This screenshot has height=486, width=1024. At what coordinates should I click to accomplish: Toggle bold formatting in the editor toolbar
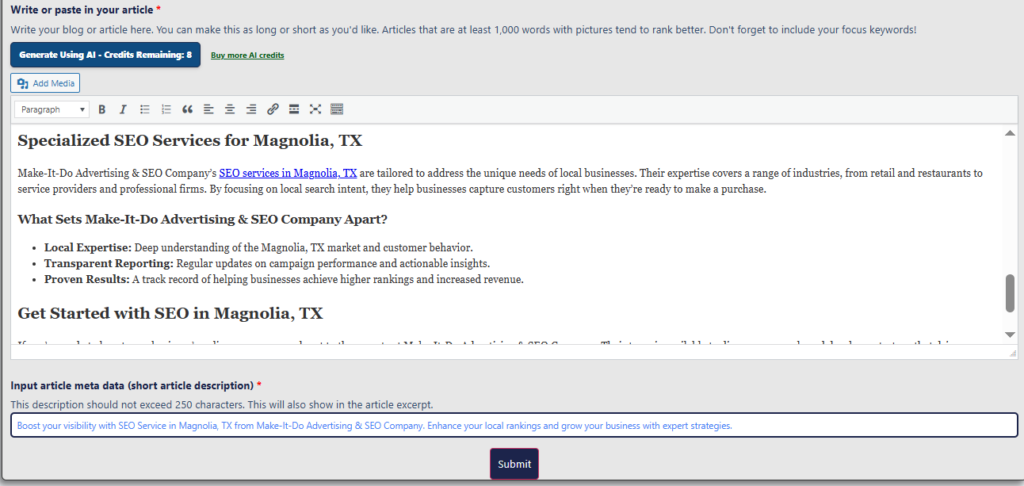[102, 109]
